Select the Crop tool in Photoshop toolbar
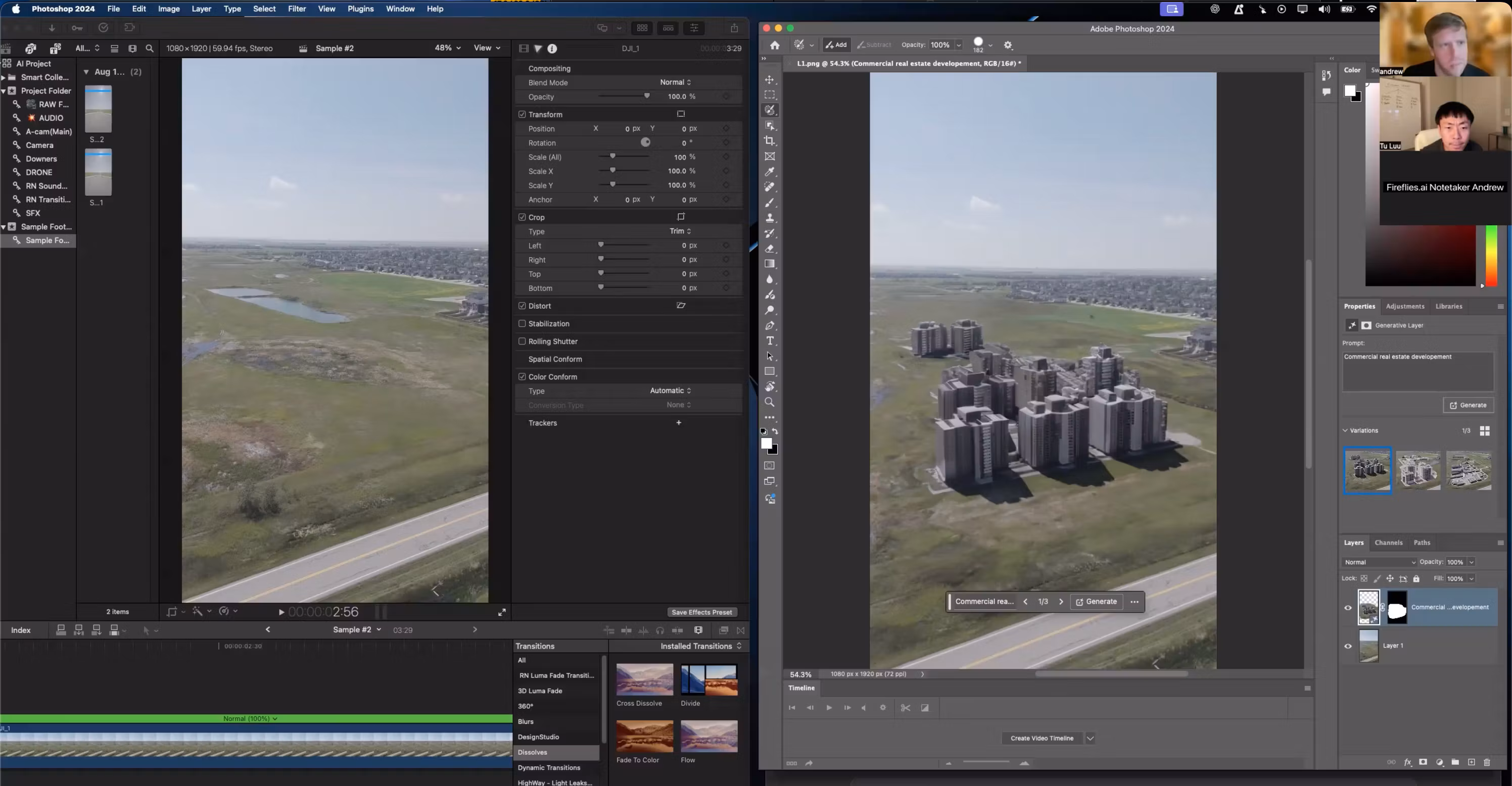The width and height of the screenshot is (1512, 786). tap(770, 141)
